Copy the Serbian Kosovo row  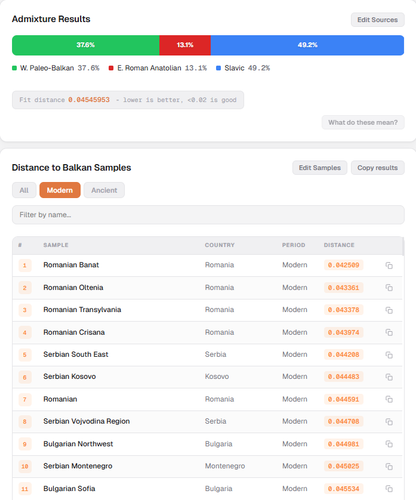(389, 377)
